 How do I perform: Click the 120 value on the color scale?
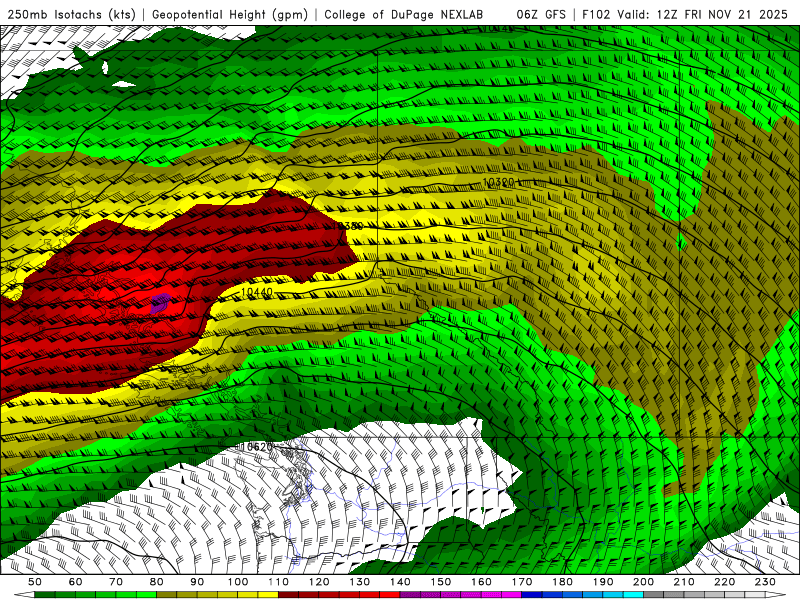[x=319, y=582]
